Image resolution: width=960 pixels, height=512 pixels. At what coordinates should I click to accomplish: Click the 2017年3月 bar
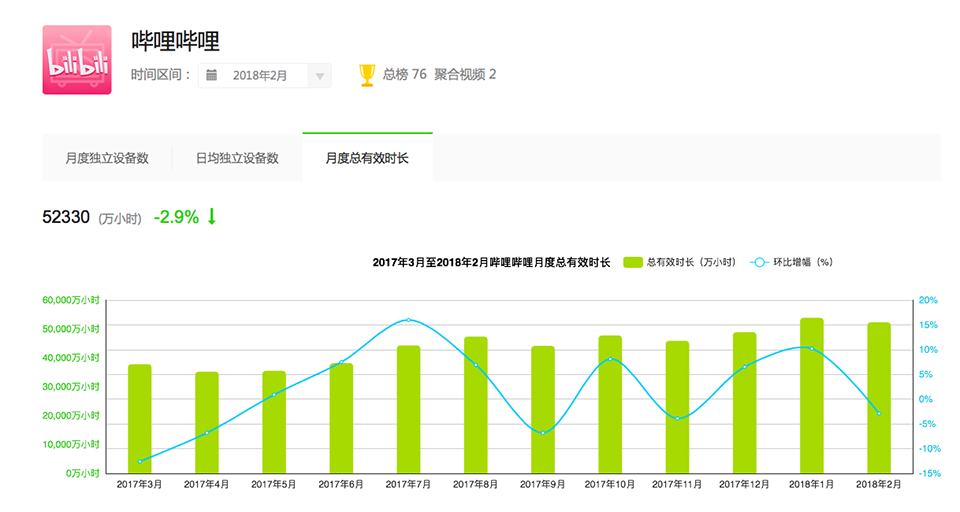(x=140, y=419)
